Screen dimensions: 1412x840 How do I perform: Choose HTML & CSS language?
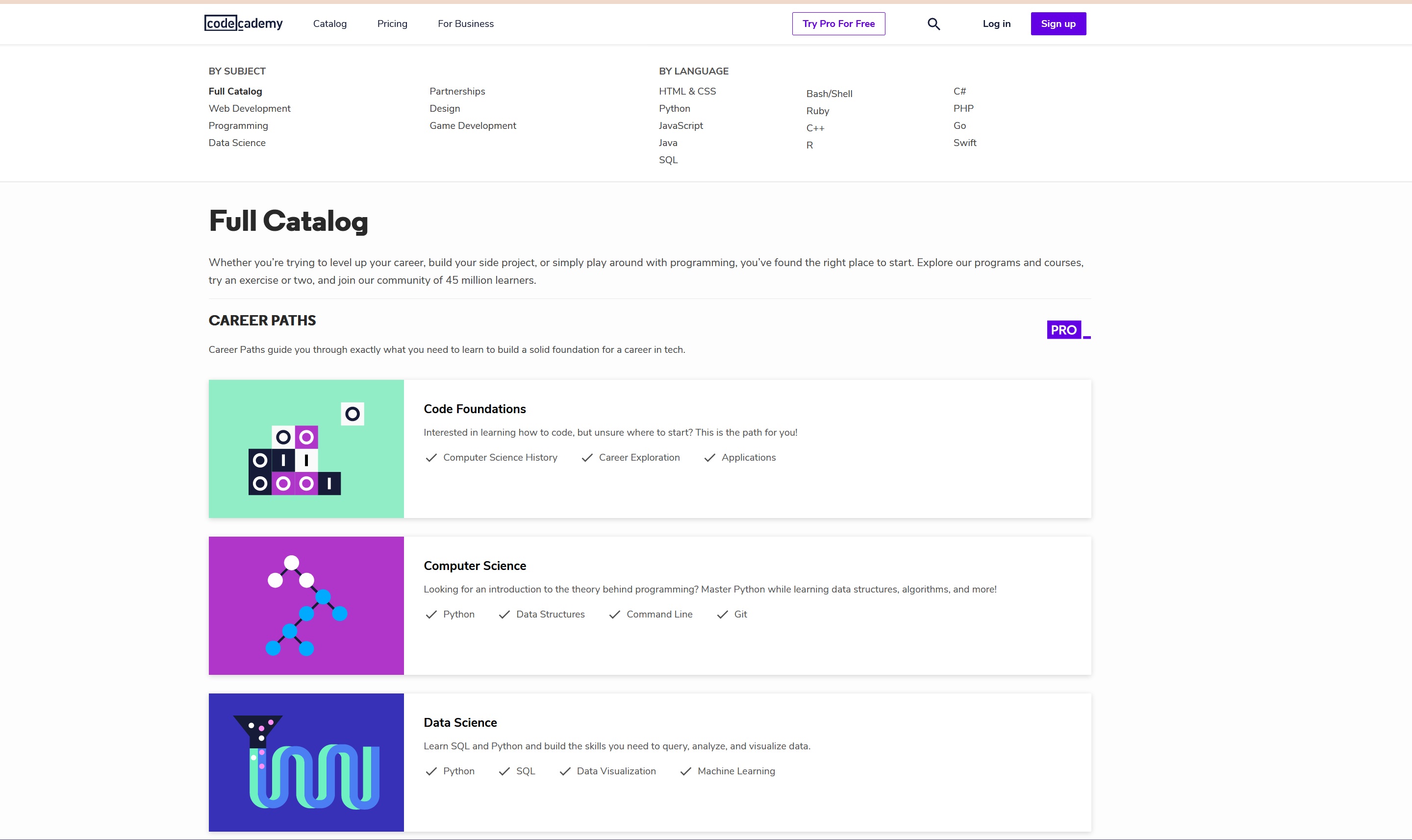687,91
